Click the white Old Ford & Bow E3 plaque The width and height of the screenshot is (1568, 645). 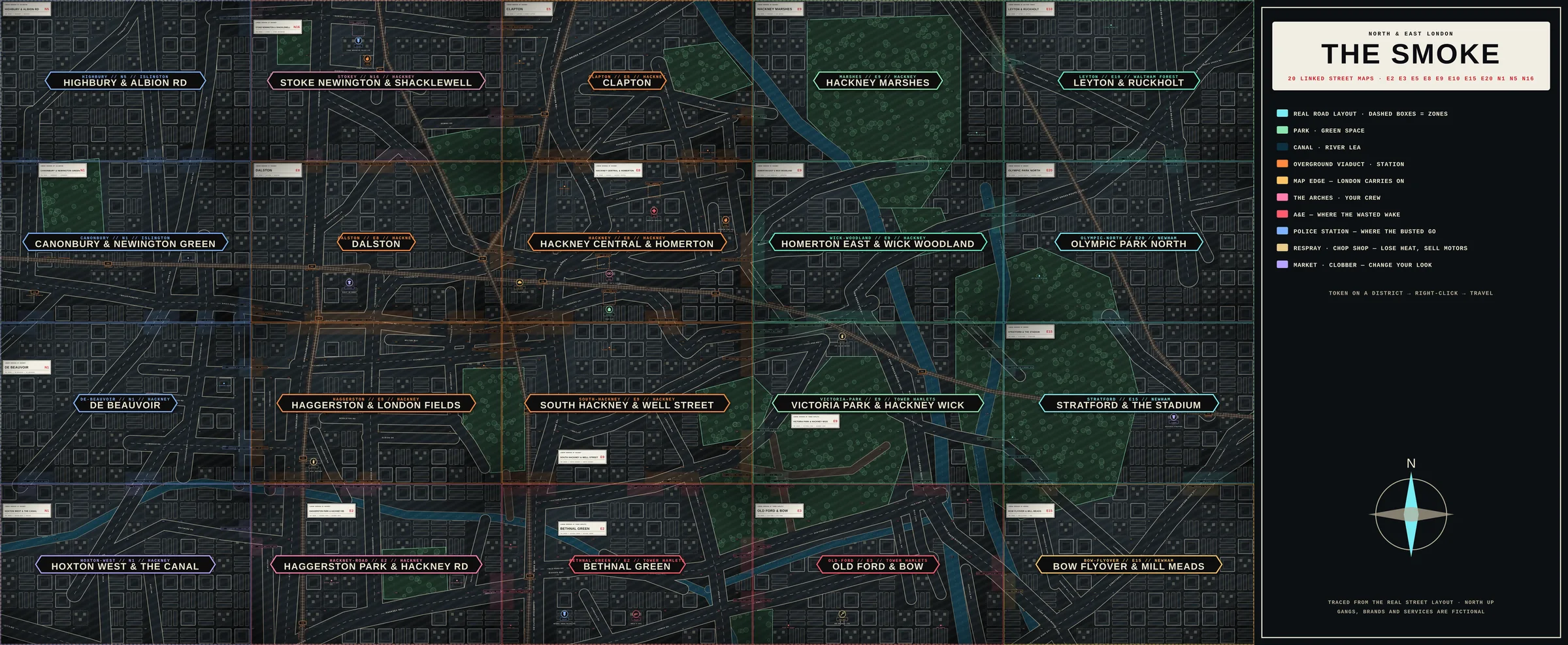coord(779,510)
